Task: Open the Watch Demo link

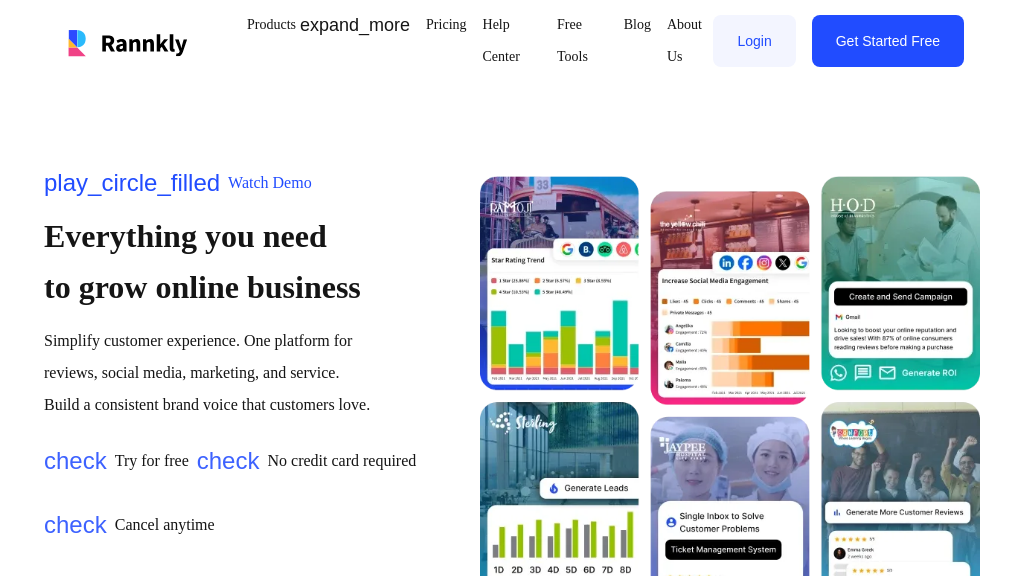Action: pos(270,183)
